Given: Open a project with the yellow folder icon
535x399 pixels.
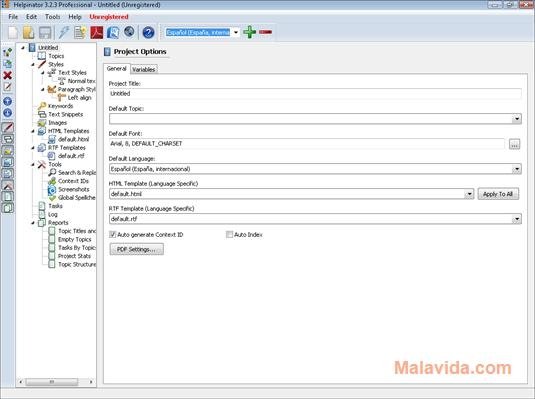Looking at the screenshot, I should pyautogui.click(x=28, y=32).
